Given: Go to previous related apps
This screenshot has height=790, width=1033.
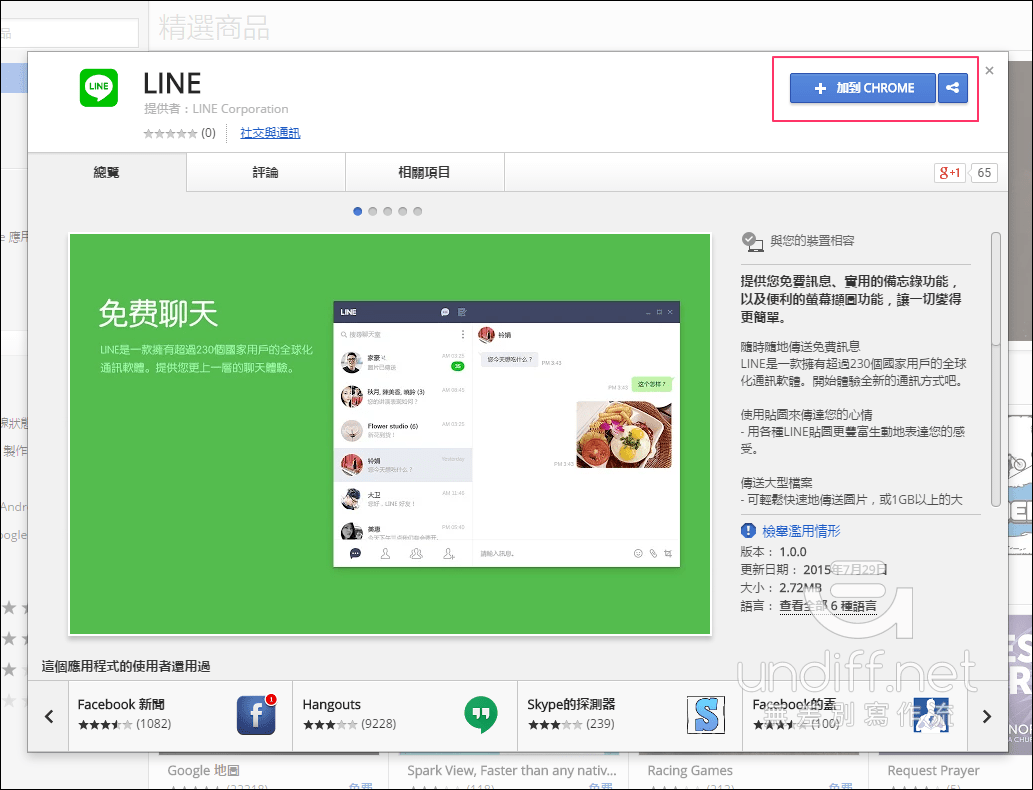Looking at the screenshot, I should (49, 716).
